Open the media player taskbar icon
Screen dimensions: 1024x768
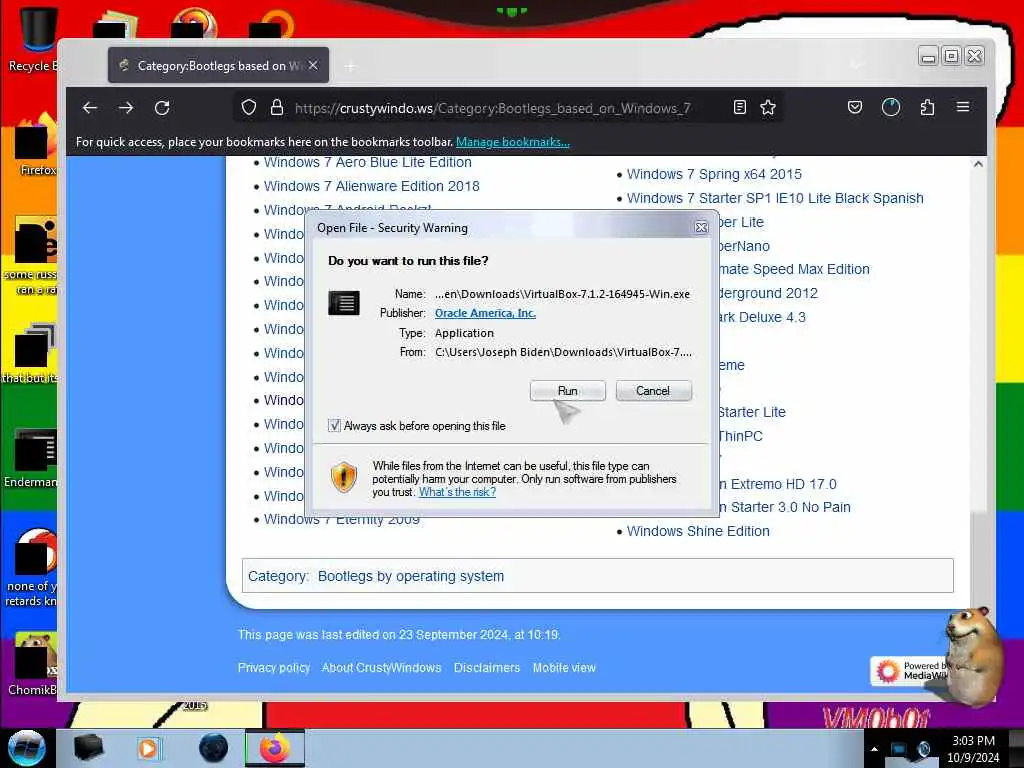(x=150, y=748)
